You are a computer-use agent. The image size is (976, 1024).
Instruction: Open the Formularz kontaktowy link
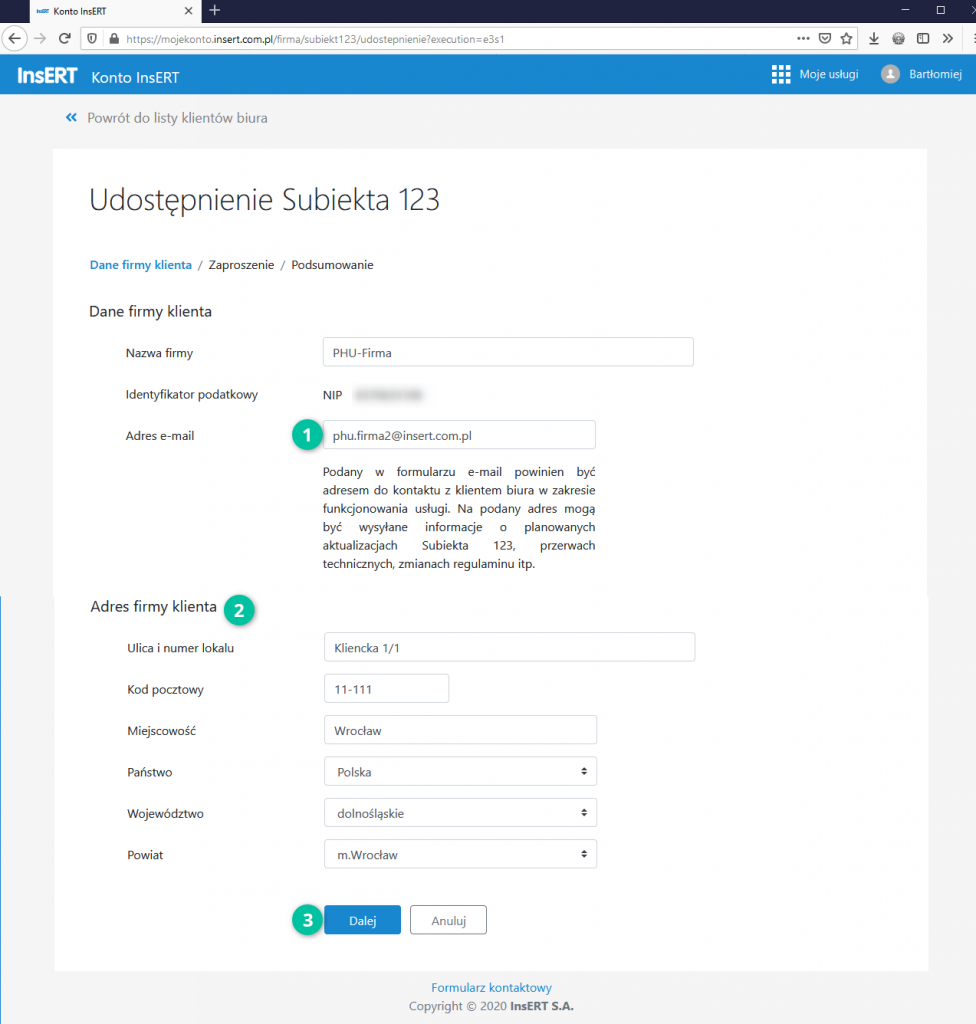tap(491, 987)
